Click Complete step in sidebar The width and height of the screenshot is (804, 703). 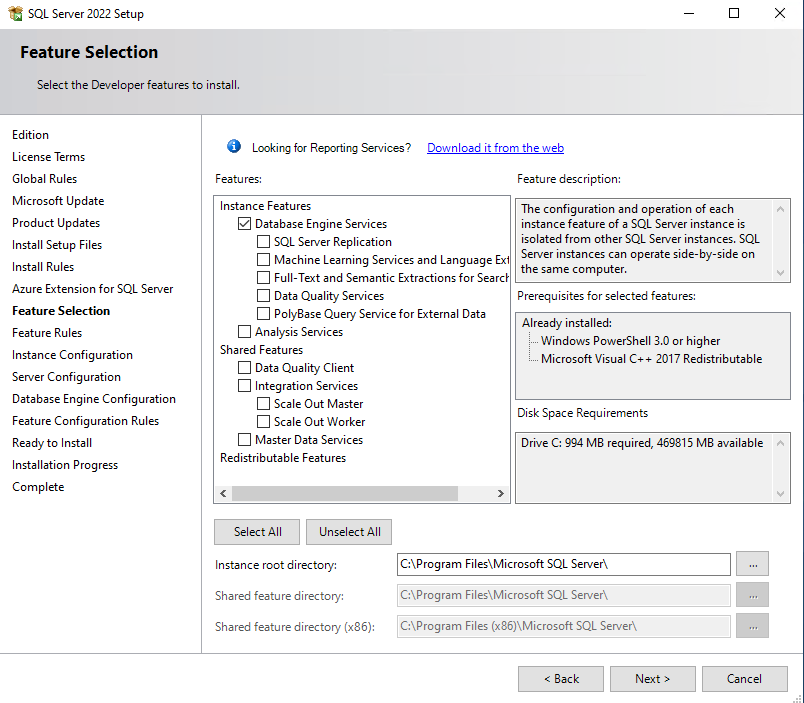tap(38, 487)
